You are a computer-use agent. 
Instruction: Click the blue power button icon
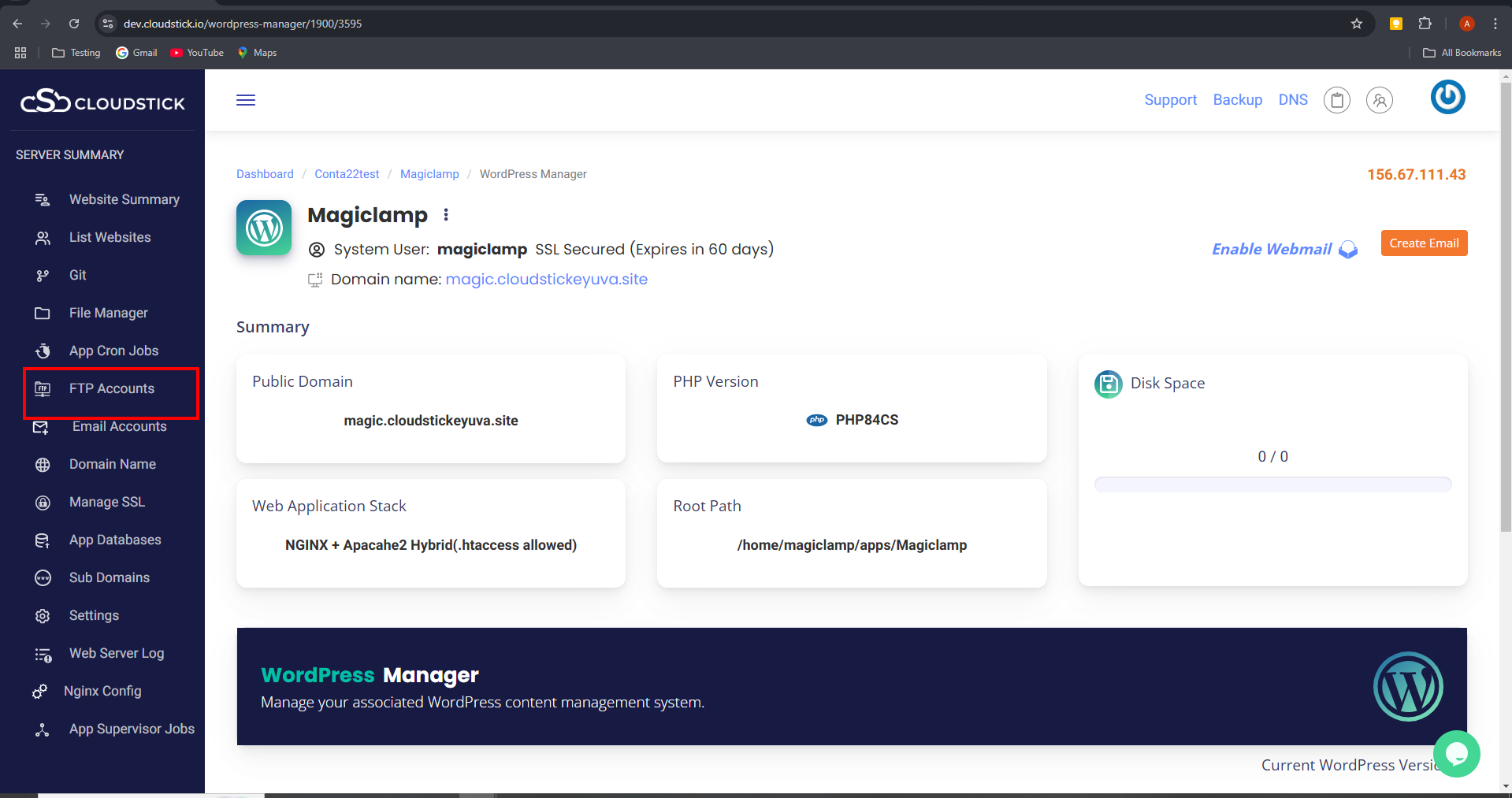(1447, 98)
